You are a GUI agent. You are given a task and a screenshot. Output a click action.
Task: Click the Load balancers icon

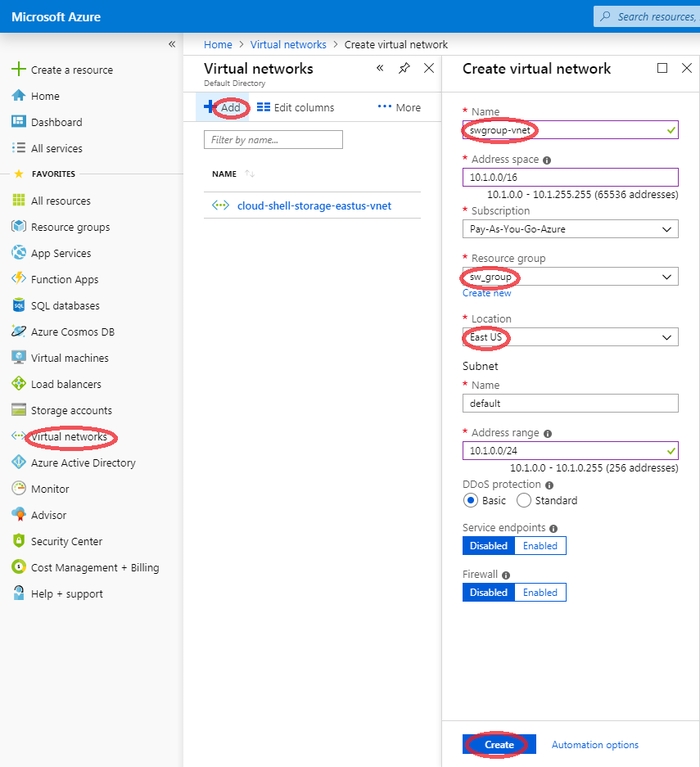coord(19,384)
